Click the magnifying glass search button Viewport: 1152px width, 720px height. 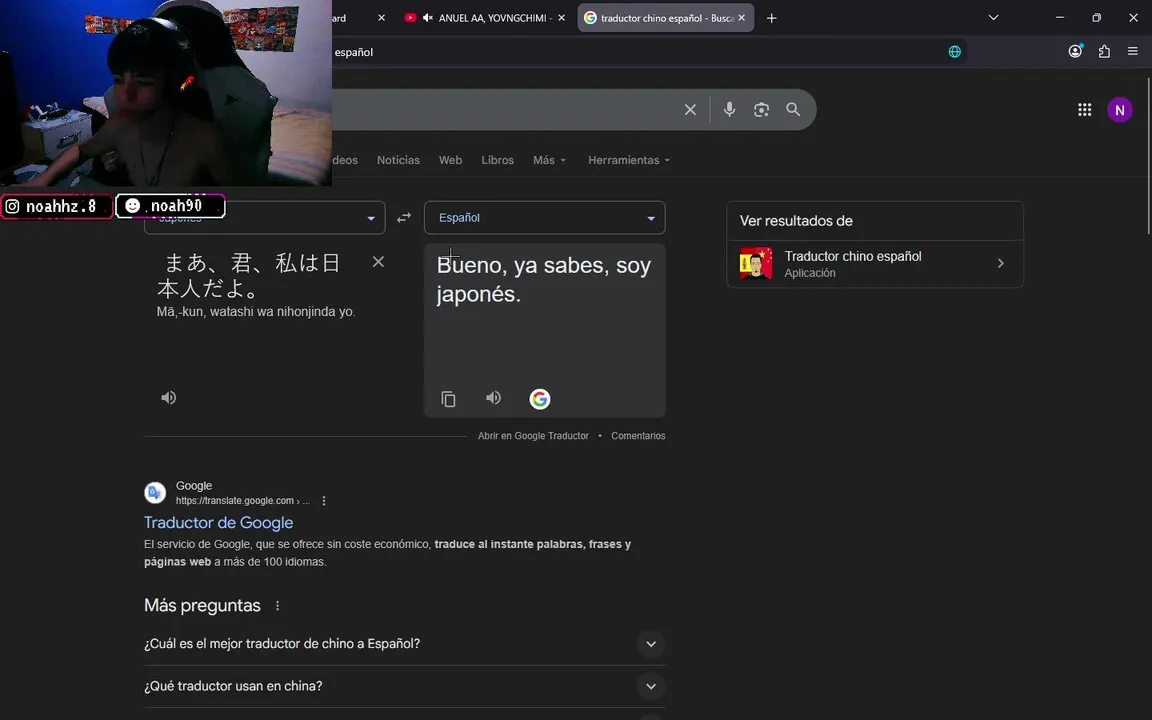click(793, 109)
